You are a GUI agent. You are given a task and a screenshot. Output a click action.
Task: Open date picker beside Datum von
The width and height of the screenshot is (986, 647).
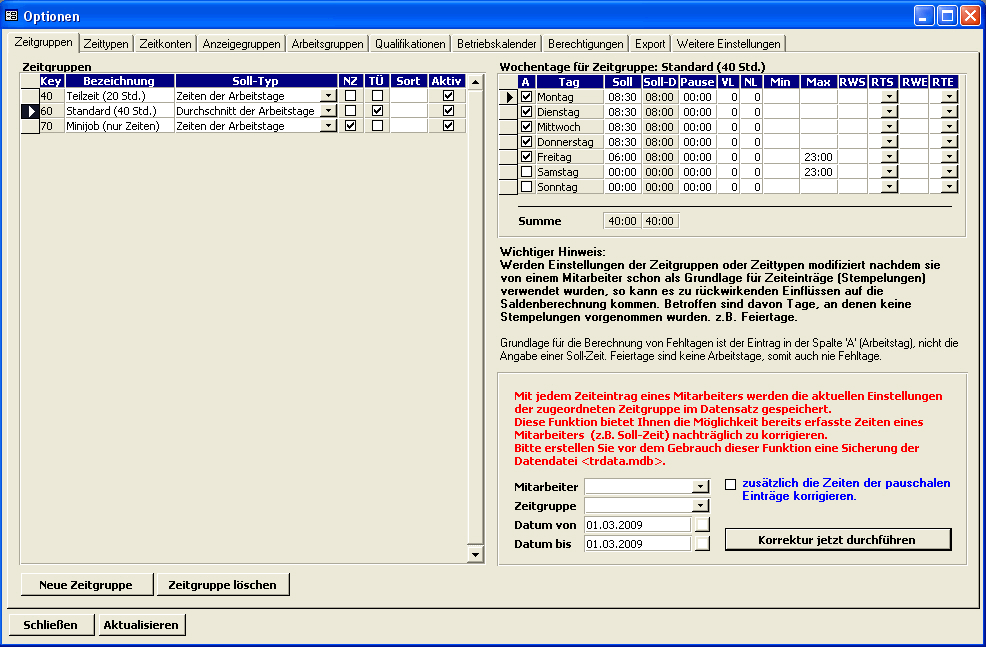(702, 525)
